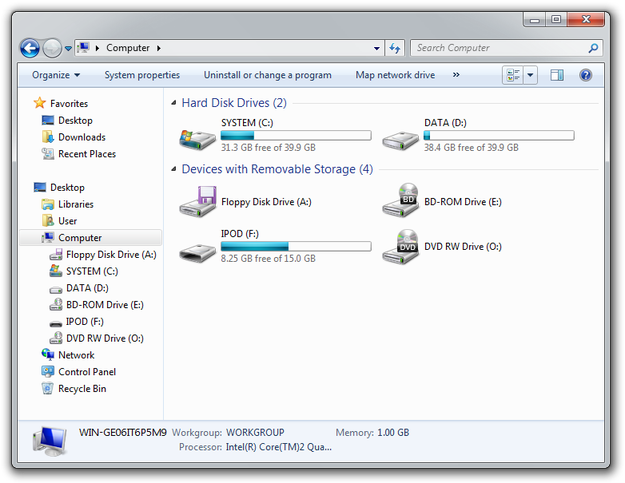
Task: Click the WIN-GE06IT6P5M9 computer name
Action: [122, 432]
